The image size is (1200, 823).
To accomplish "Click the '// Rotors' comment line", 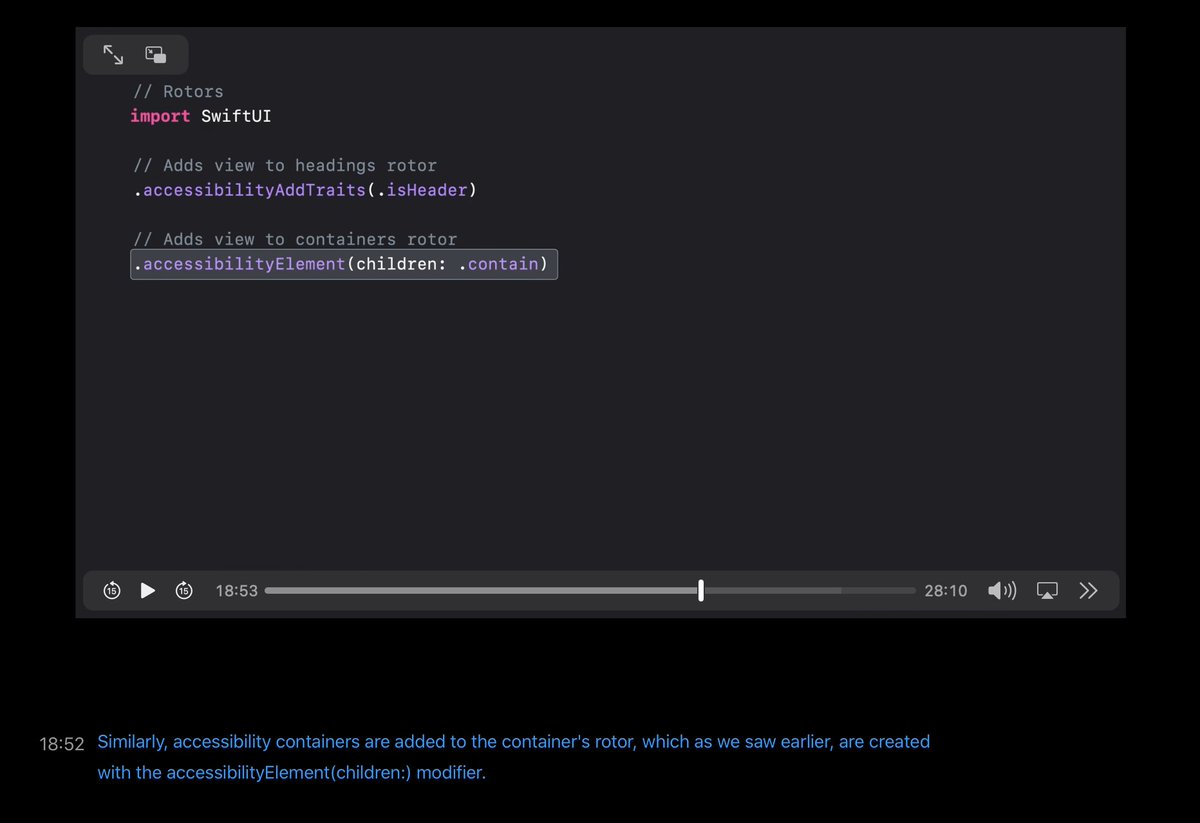I will click(x=178, y=91).
